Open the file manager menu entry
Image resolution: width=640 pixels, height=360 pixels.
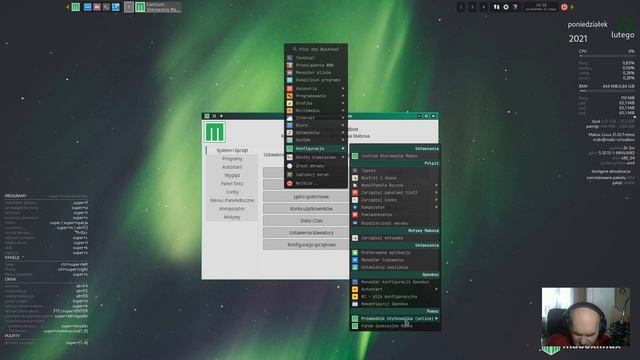316,73
